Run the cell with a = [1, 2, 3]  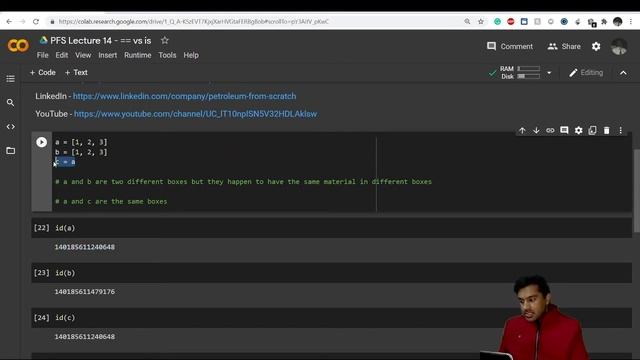[41, 142]
